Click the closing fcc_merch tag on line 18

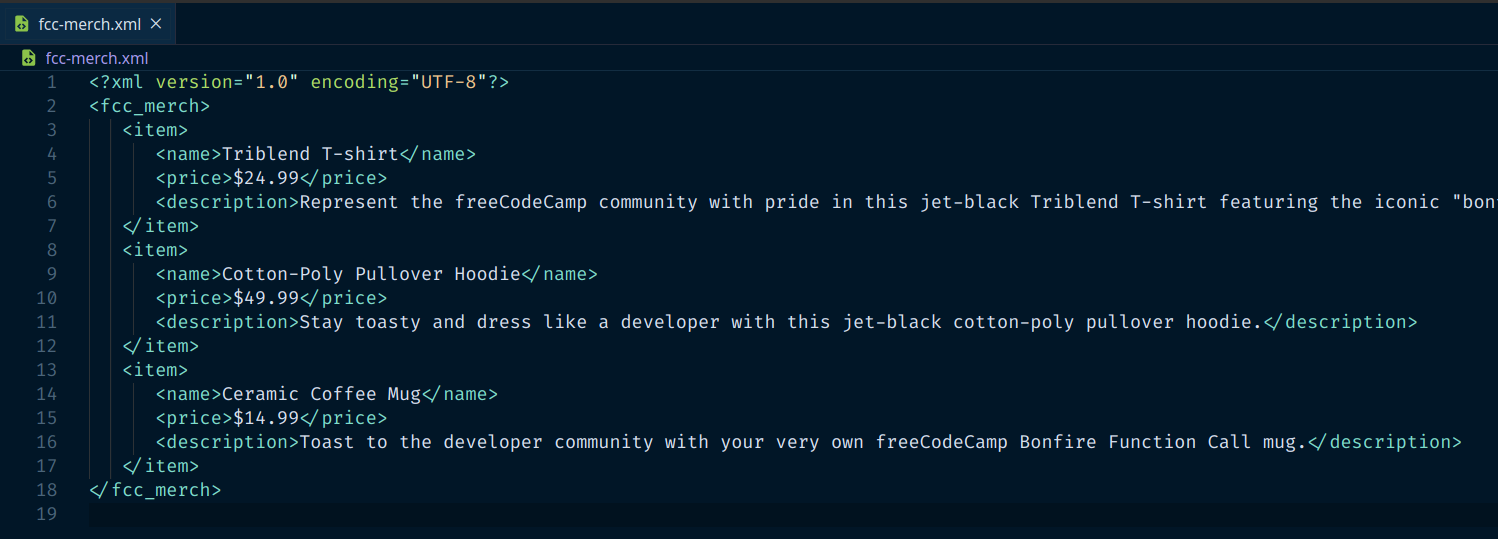(155, 490)
